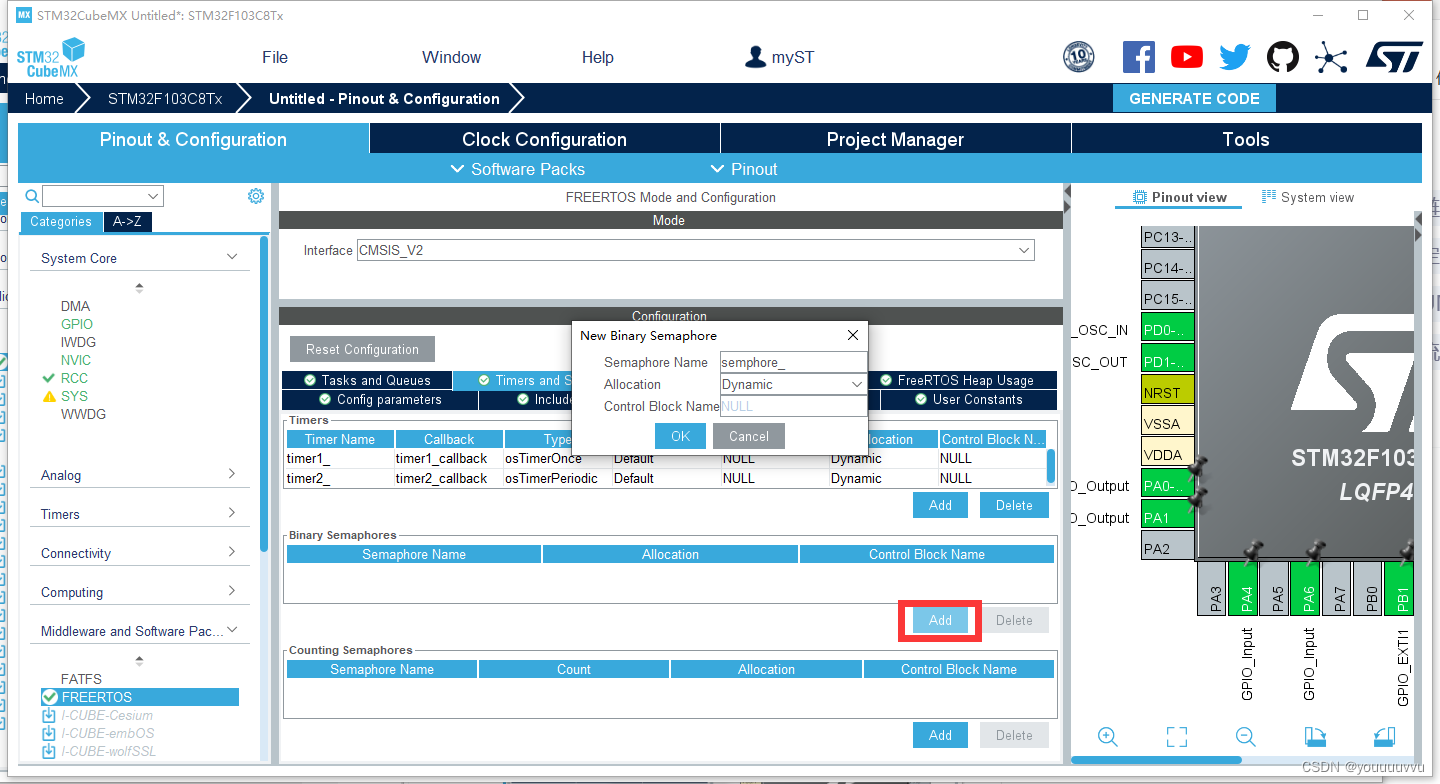Open the Help menu

pyautogui.click(x=597, y=57)
